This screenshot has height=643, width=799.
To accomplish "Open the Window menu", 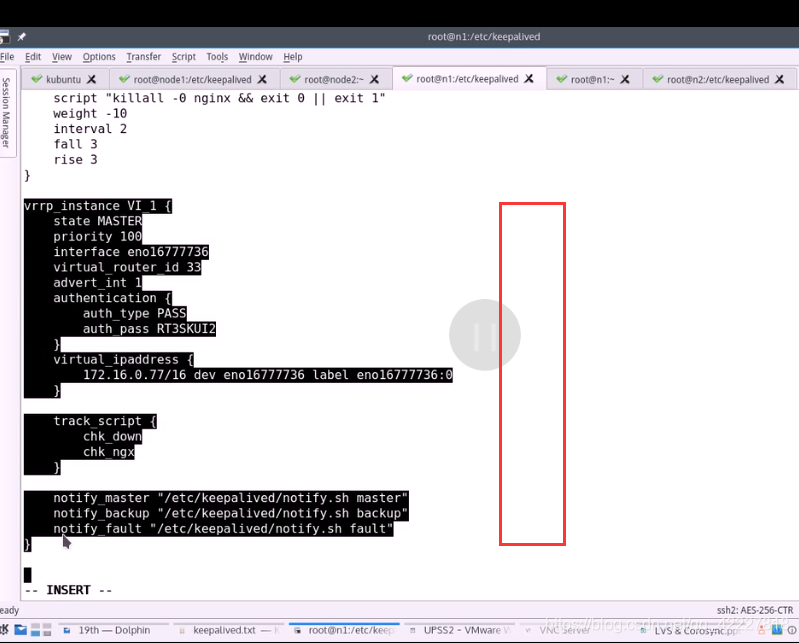I will click(x=255, y=57).
